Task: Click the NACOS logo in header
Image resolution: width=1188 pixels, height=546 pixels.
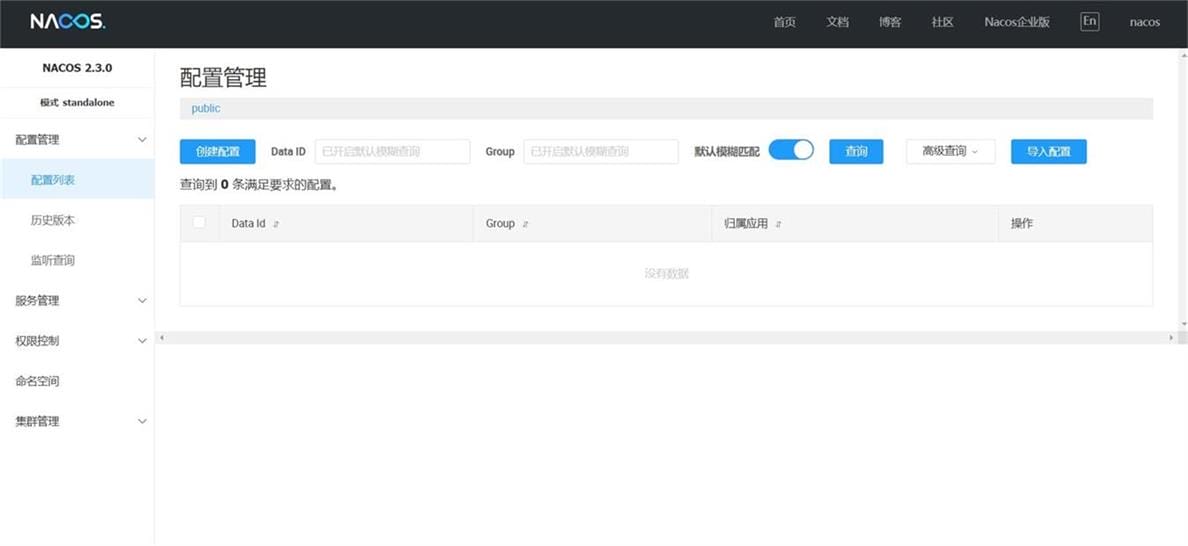Action: (67, 22)
